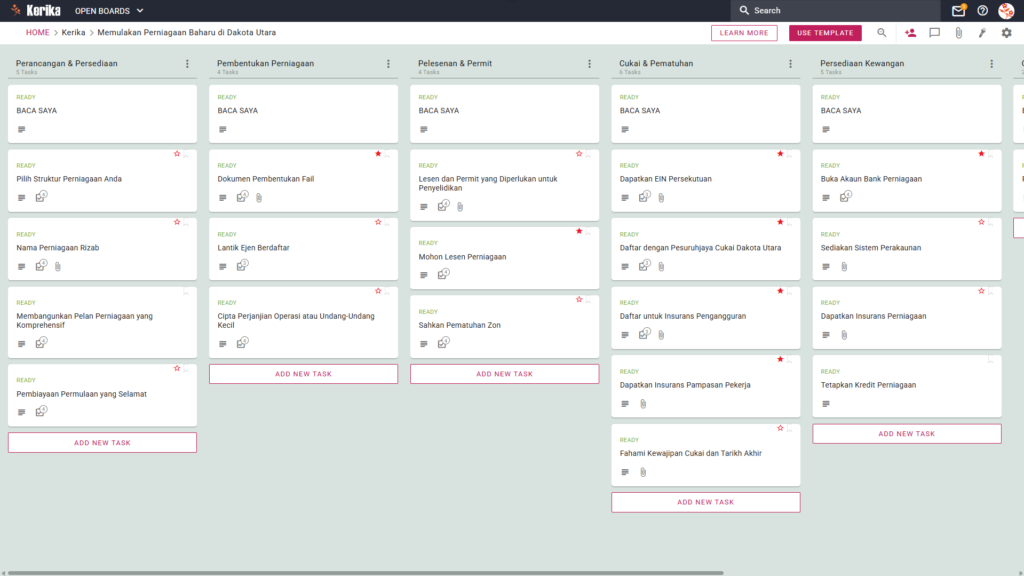The height and width of the screenshot is (576, 1024).
Task: Open Perancangan & Persediaan column options menu
Action: [187, 64]
